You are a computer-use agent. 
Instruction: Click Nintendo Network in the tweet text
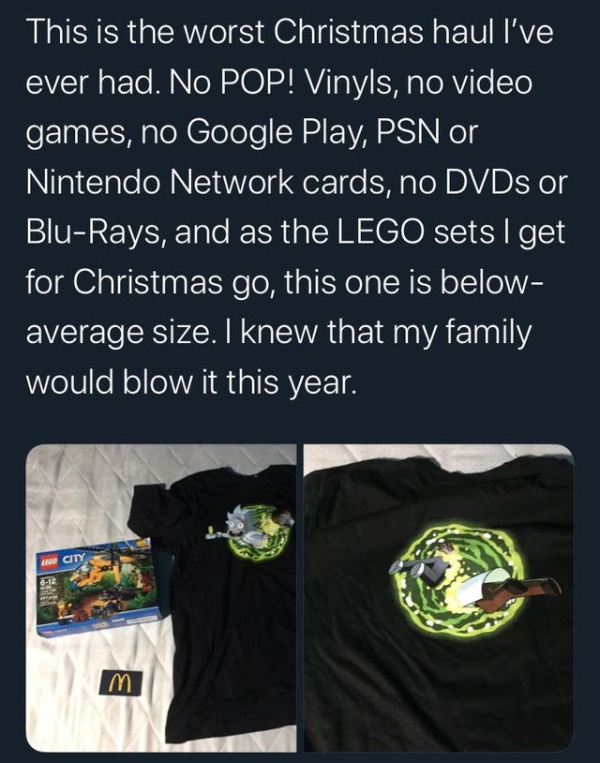160,181
